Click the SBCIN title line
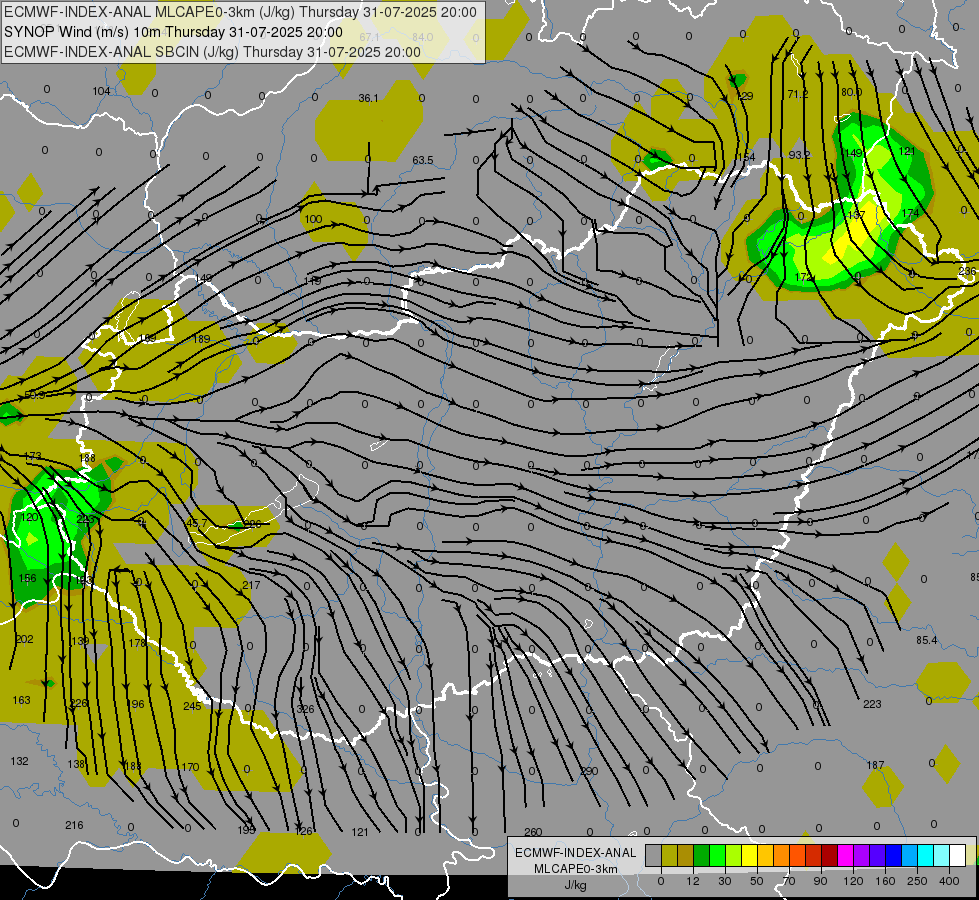Viewport: 979px width, 900px height. click(x=212, y=52)
